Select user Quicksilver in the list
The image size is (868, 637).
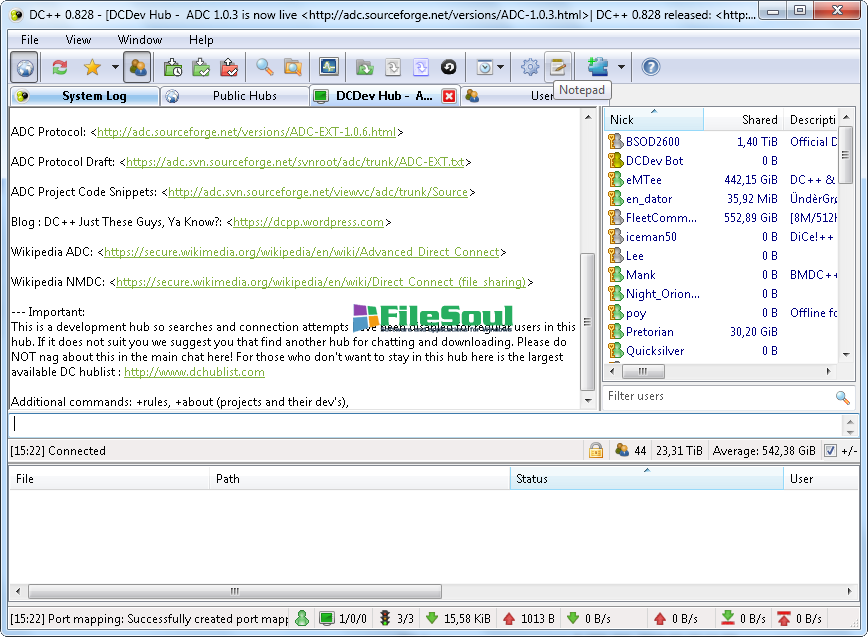point(655,351)
